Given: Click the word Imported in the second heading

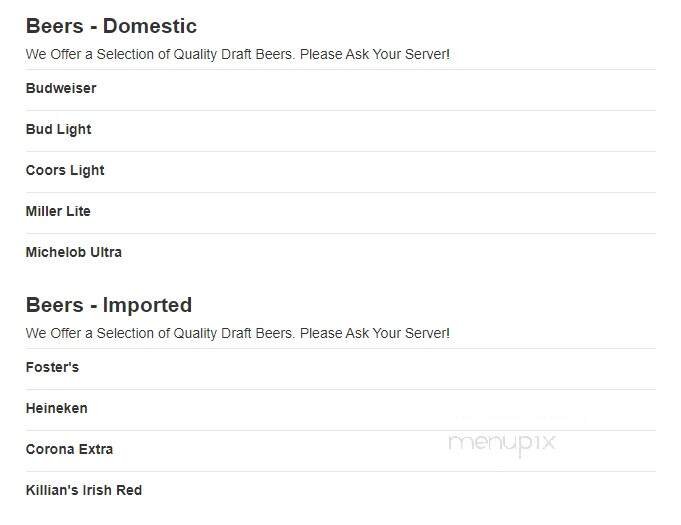Looking at the screenshot, I should [147, 305].
